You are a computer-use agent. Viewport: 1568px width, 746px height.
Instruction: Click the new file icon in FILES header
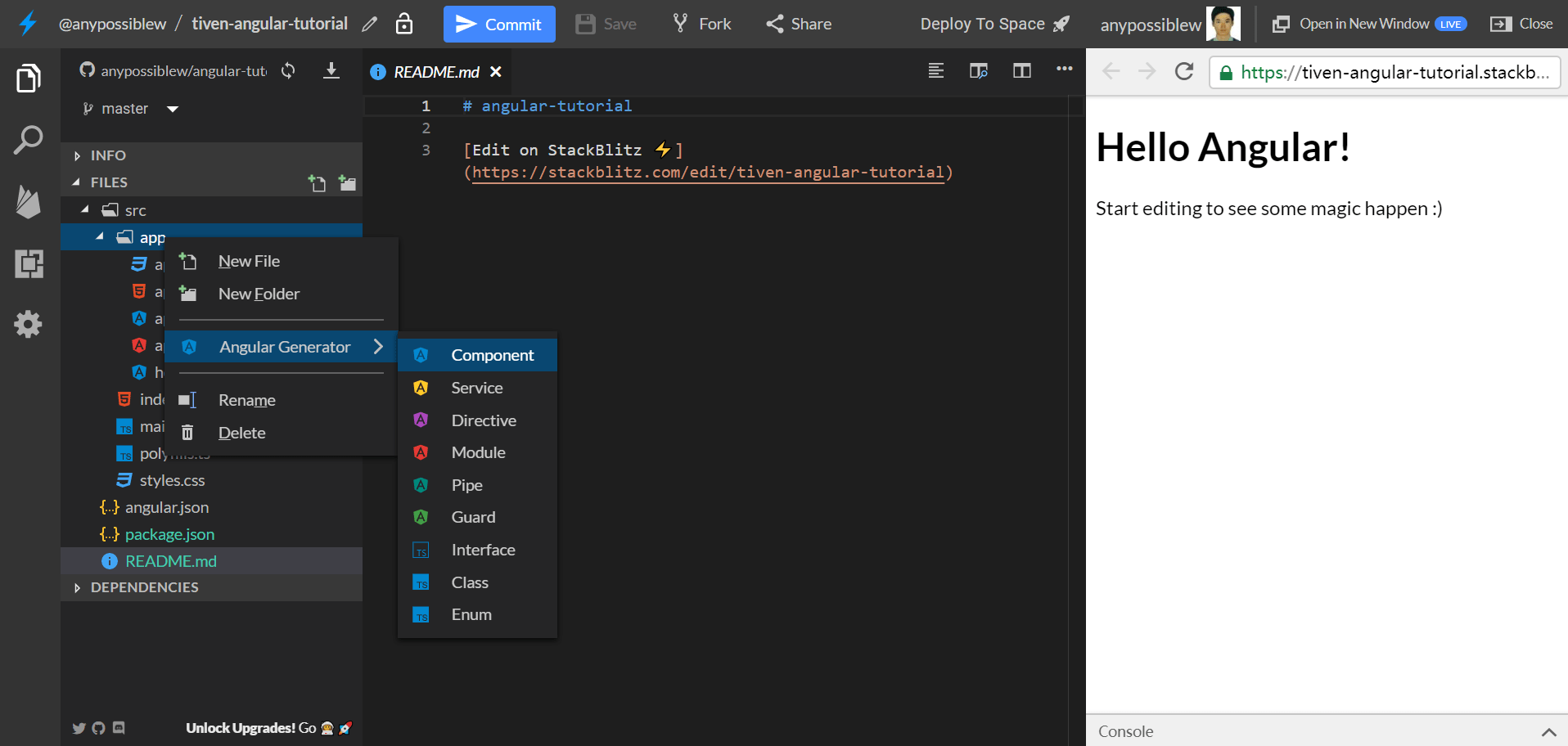(x=317, y=182)
